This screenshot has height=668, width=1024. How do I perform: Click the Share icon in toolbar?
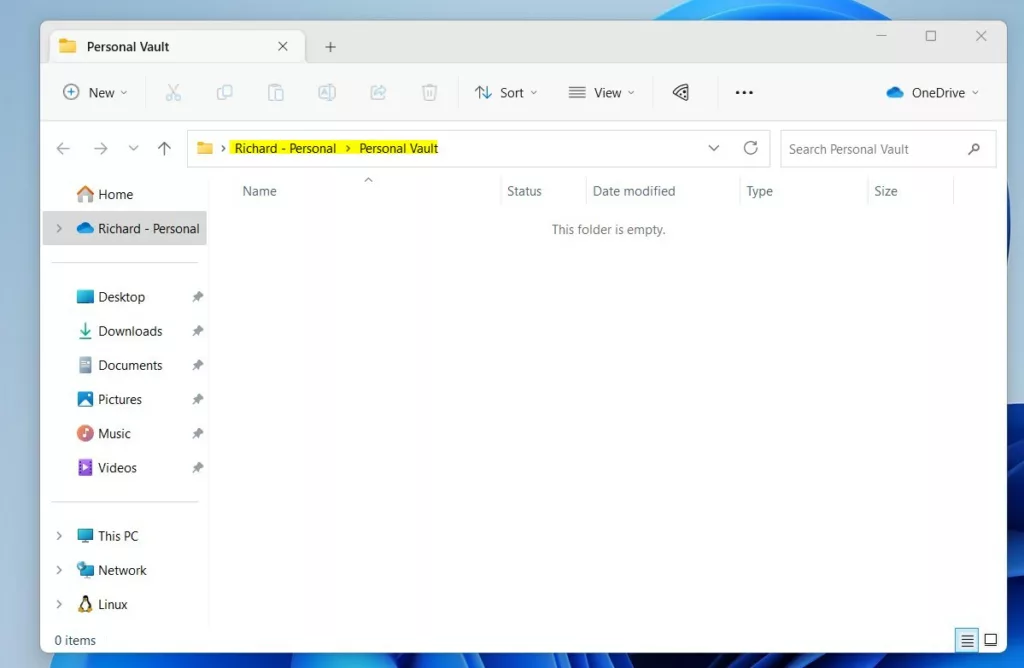pyautogui.click(x=378, y=93)
